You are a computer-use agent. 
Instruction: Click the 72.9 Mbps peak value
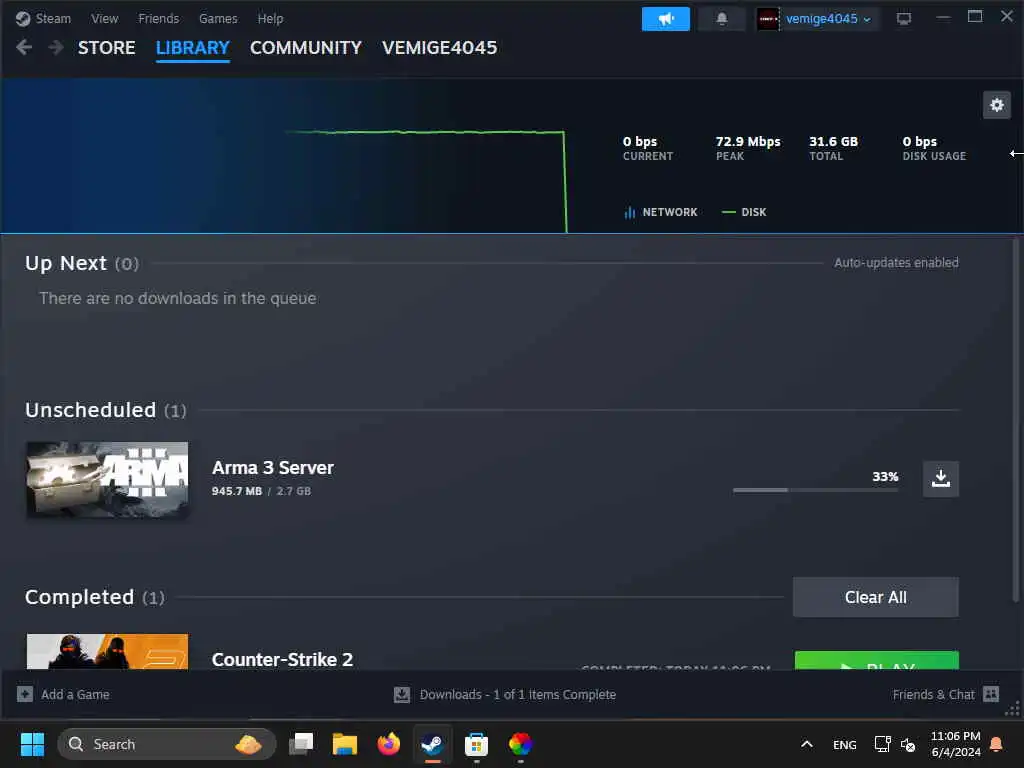(x=748, y=141)
